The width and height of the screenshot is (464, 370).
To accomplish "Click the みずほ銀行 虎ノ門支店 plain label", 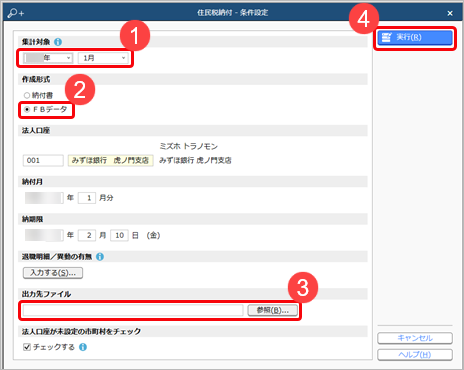I will point(195,160).
